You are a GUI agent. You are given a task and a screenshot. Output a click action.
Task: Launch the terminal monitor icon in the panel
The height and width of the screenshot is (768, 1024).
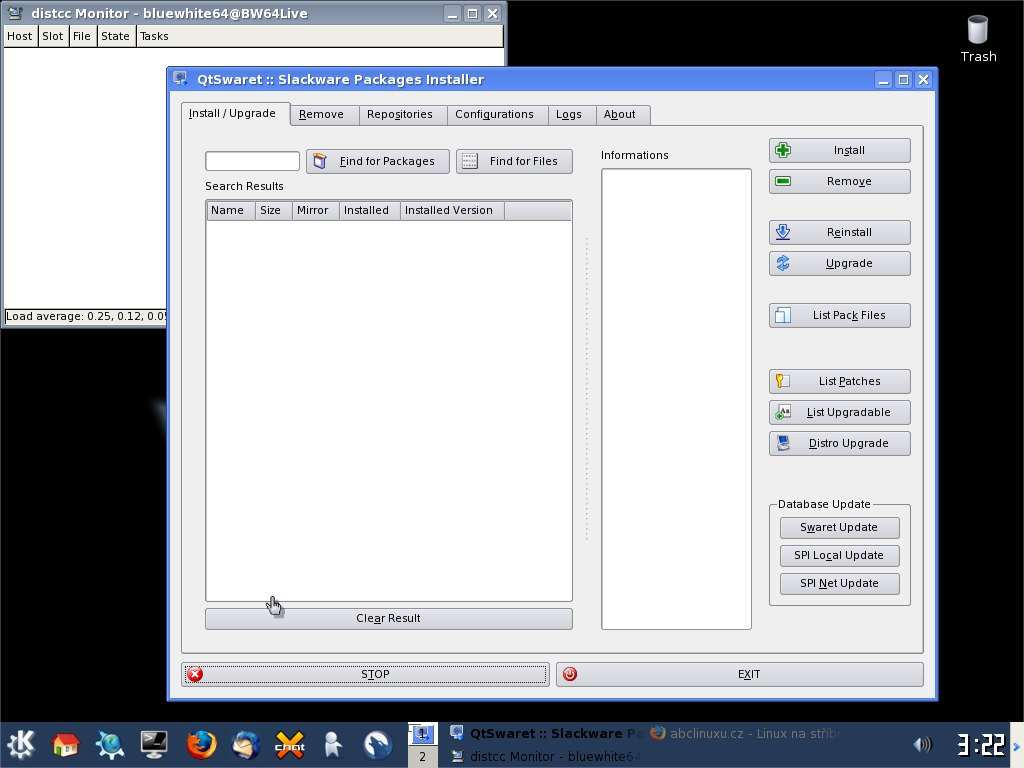click(154, 744)
